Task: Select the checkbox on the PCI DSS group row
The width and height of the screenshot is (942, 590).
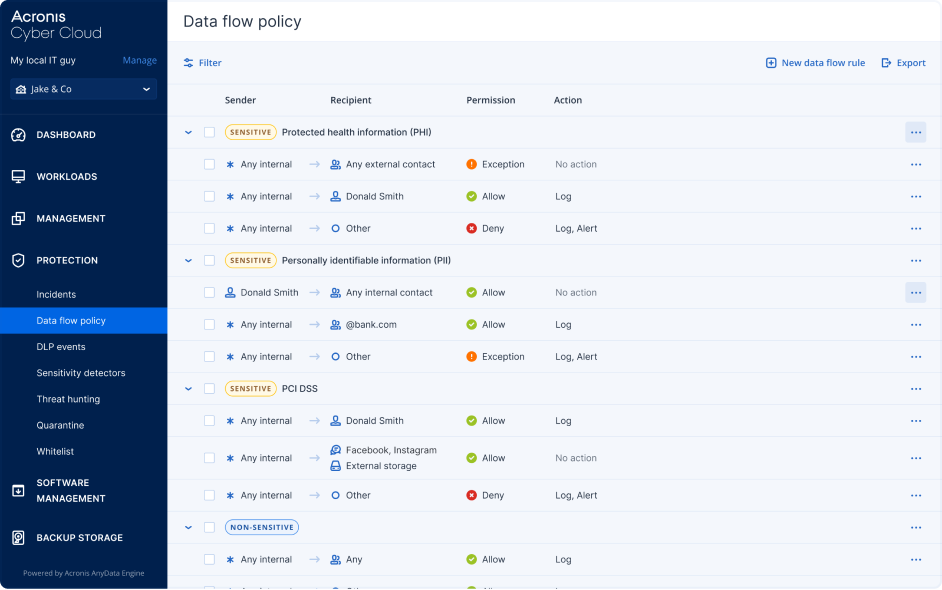Action: point(210,388)
